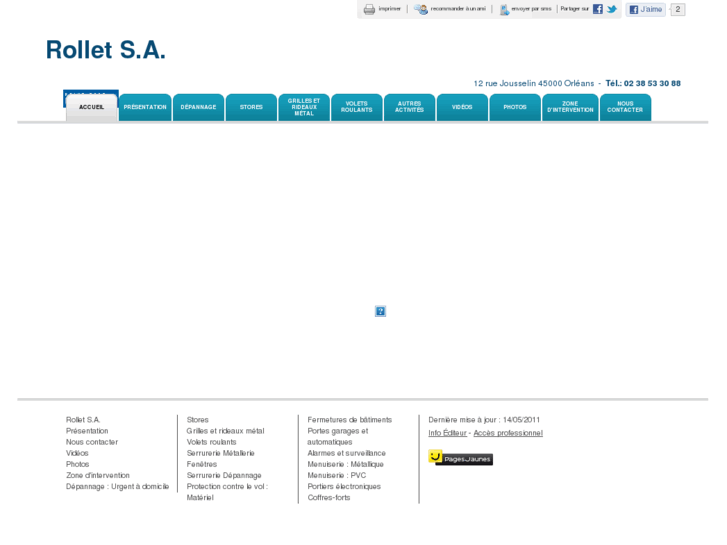
Task: Open Grilles et Rideaux Métal tab
Action: 304,107
